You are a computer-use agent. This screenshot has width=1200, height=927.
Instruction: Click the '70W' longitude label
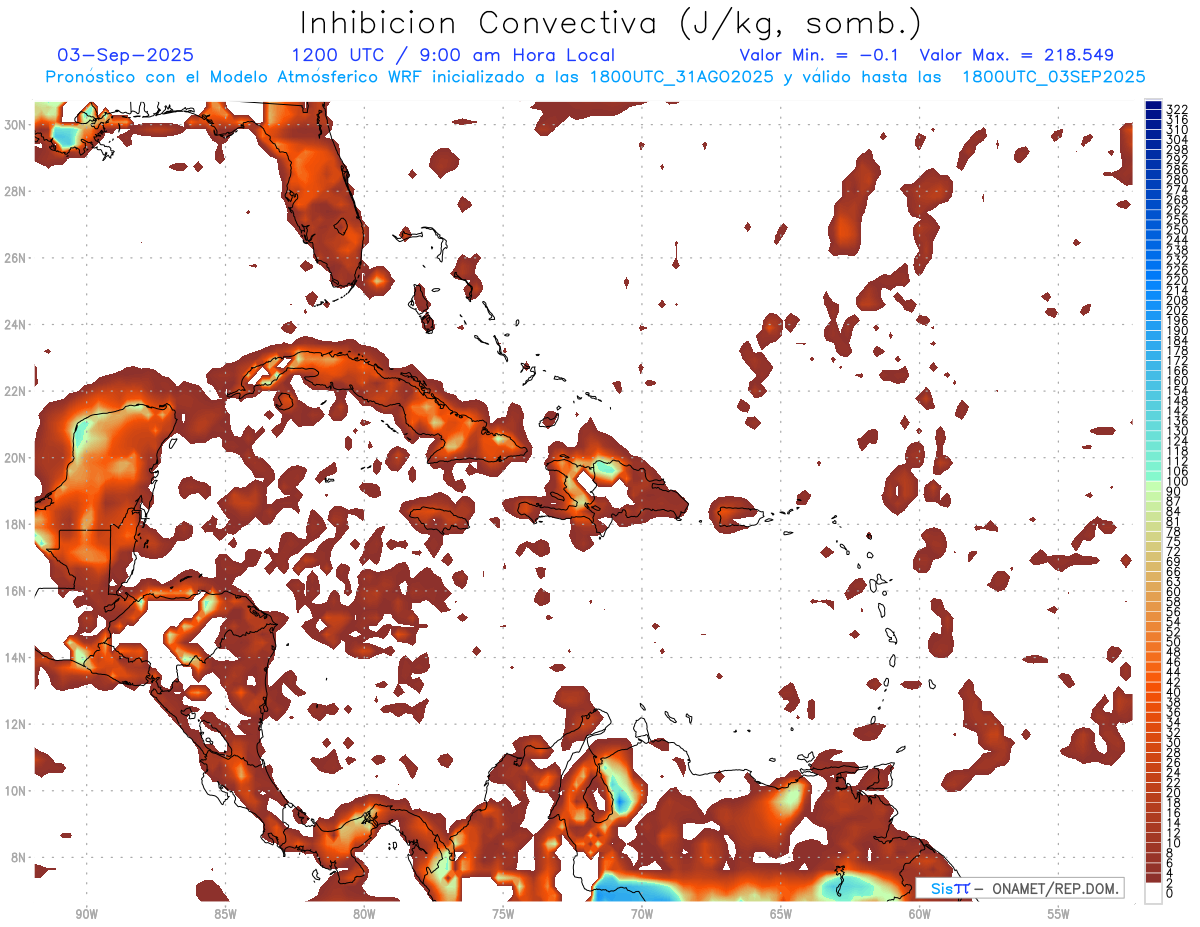pyautogui.click(x=642, y=914)
